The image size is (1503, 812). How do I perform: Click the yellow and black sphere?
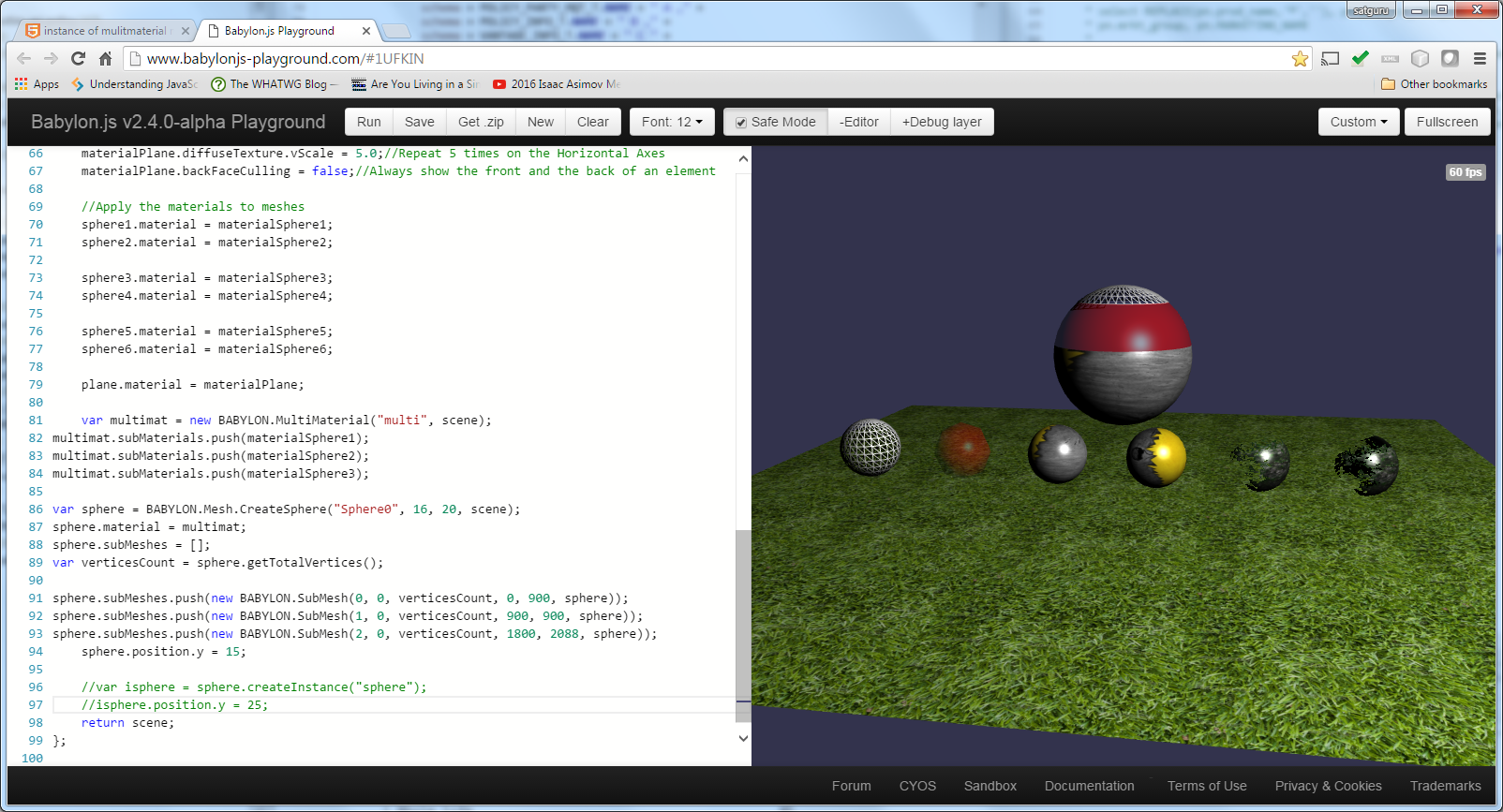tap(1156, 458)
